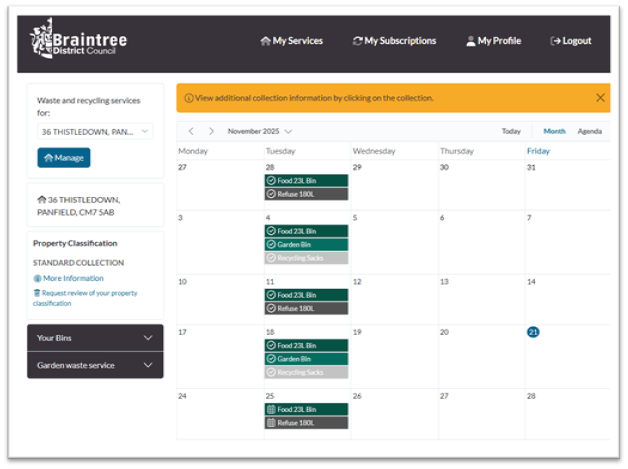Click the Wednesday column header
Screen dimensions: 628x469
click(374, 151)
